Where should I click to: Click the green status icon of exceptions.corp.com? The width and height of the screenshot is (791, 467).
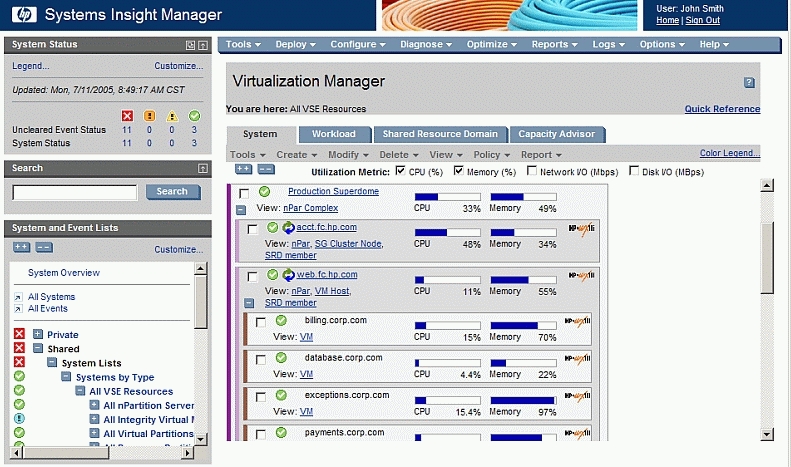[x=281, y=395]
